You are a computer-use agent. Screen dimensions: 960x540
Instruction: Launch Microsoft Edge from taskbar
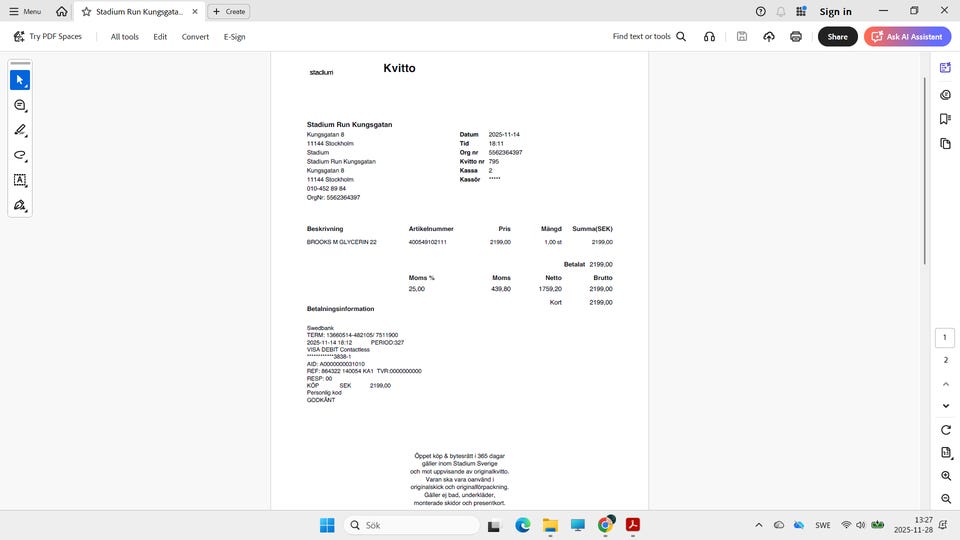coord(522,525)
